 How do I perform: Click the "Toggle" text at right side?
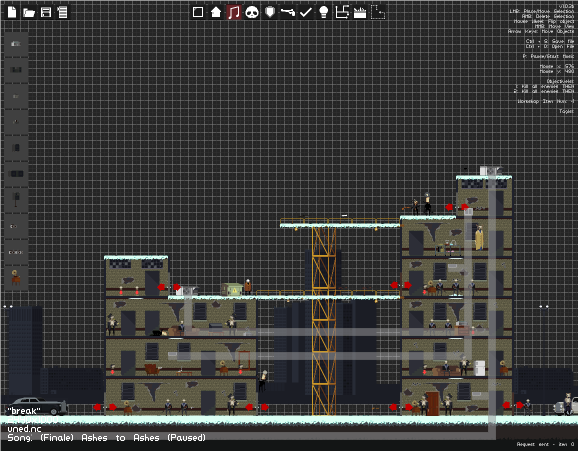pos(566,111)
